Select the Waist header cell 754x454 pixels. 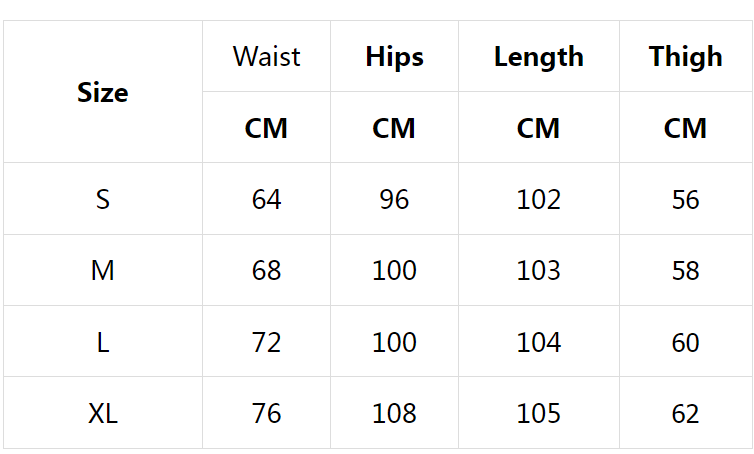[x=266, y=57]
